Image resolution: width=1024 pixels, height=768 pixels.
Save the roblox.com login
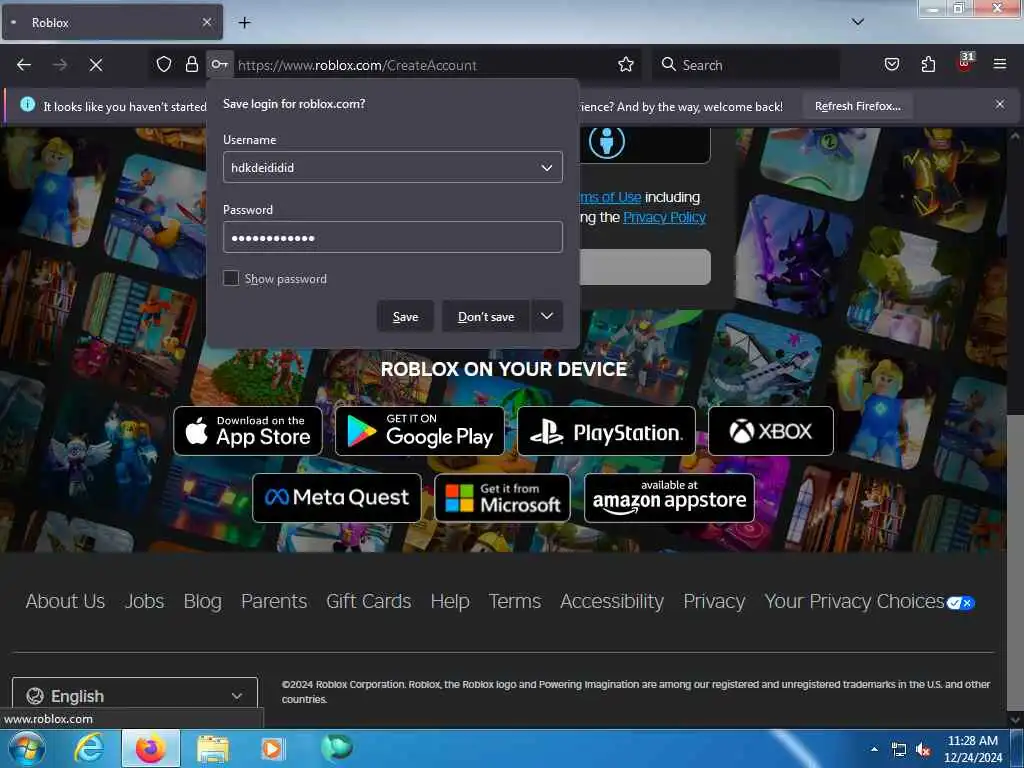click(x=405, y=317)
